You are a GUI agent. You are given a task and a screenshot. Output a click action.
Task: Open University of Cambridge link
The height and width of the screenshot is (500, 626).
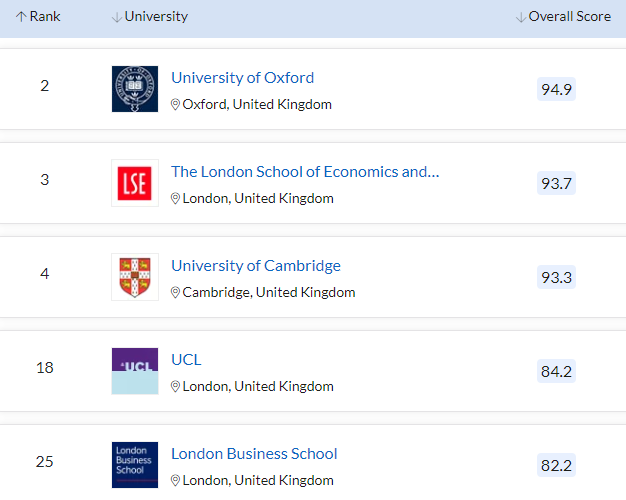(x=255, y=266)
